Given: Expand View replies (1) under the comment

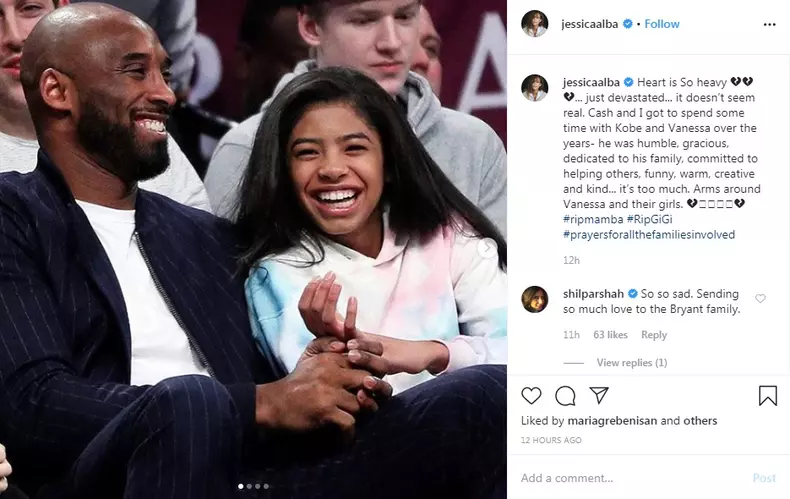Looking at the screenshot, I should (631, 363).
